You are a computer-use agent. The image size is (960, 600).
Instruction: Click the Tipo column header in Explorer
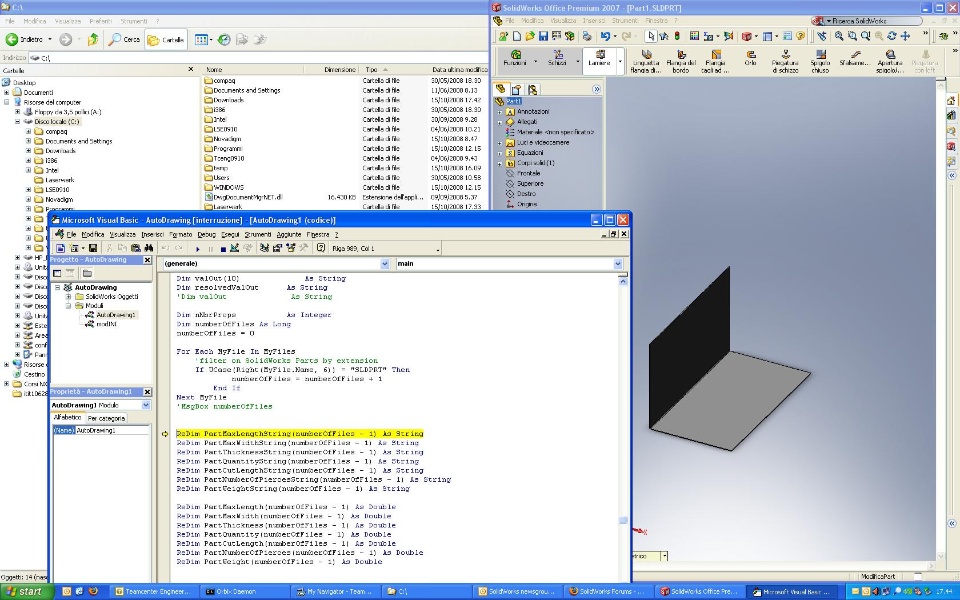(x=393, y=69)
